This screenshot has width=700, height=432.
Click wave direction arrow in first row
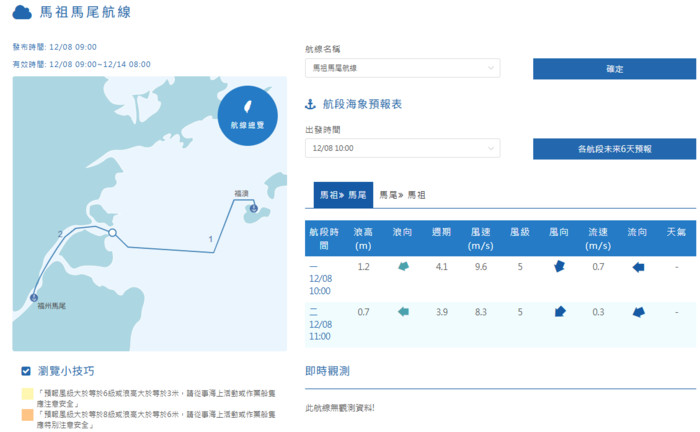[404, 267]
